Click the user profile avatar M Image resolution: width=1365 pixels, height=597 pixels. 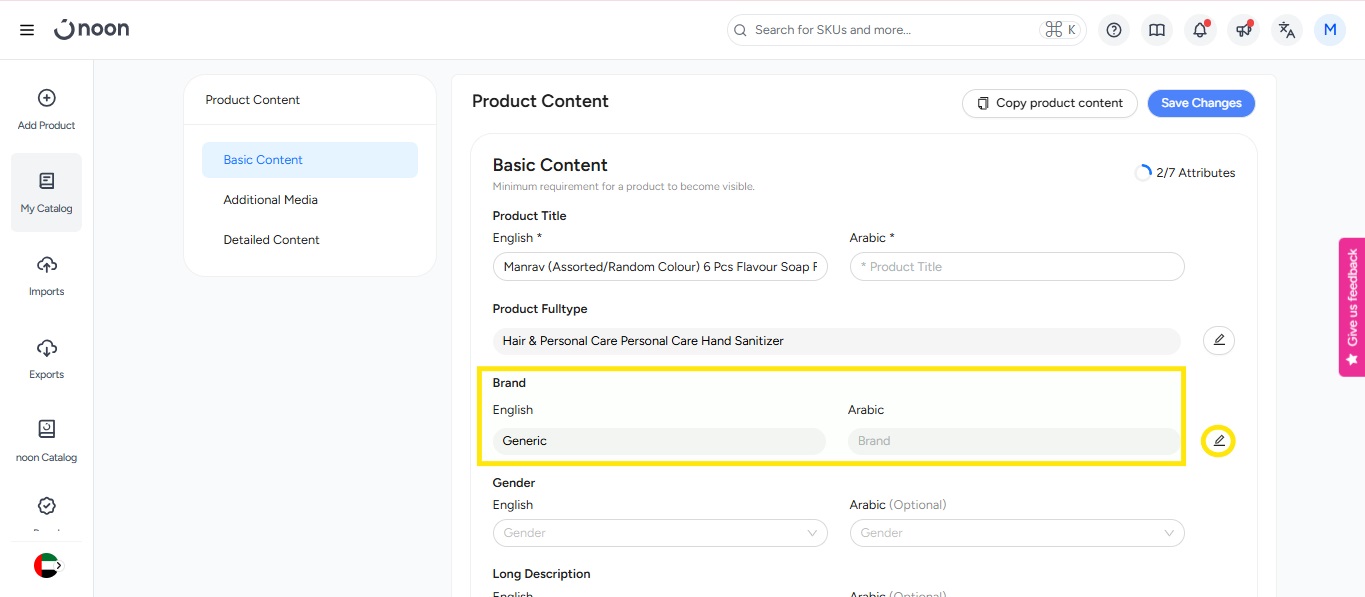(x=1329, y=30)
